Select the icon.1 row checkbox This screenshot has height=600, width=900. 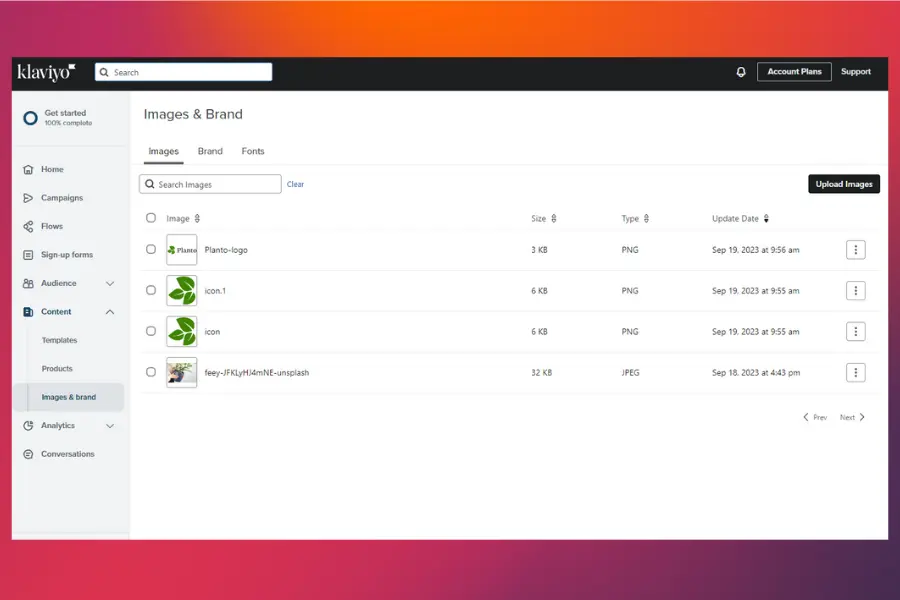coord(151,290)
